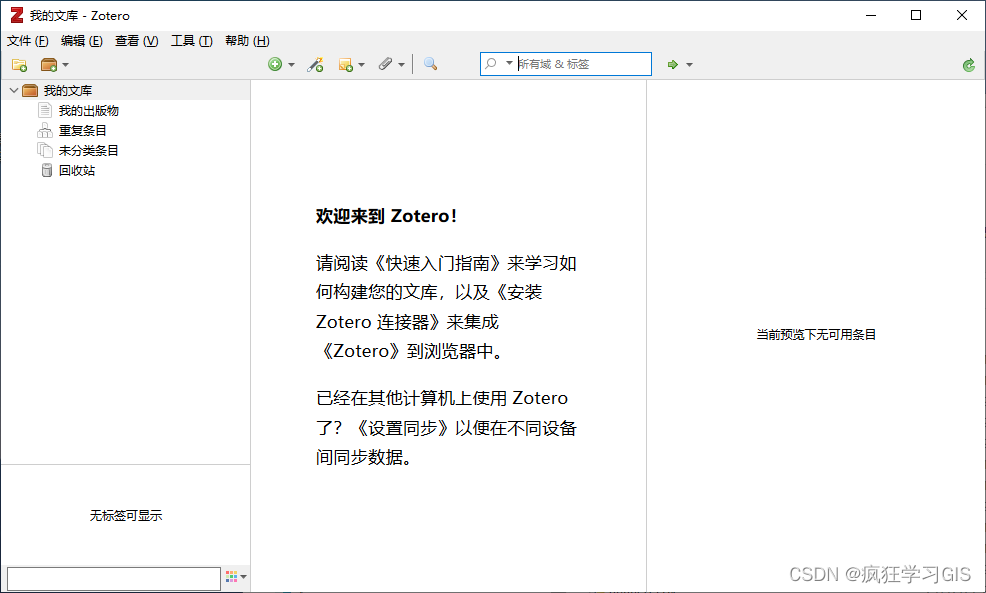Screen dimensions: 986x593
Task: Click the tag filter input field
Action: click(x=112, y=578)
